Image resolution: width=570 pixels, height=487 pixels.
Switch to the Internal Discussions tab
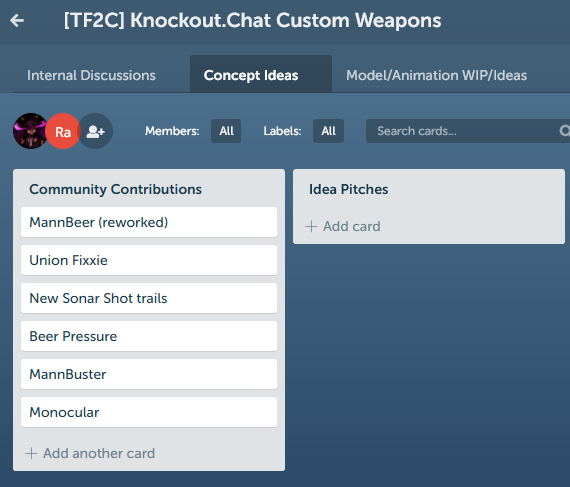tap(91, 75)
